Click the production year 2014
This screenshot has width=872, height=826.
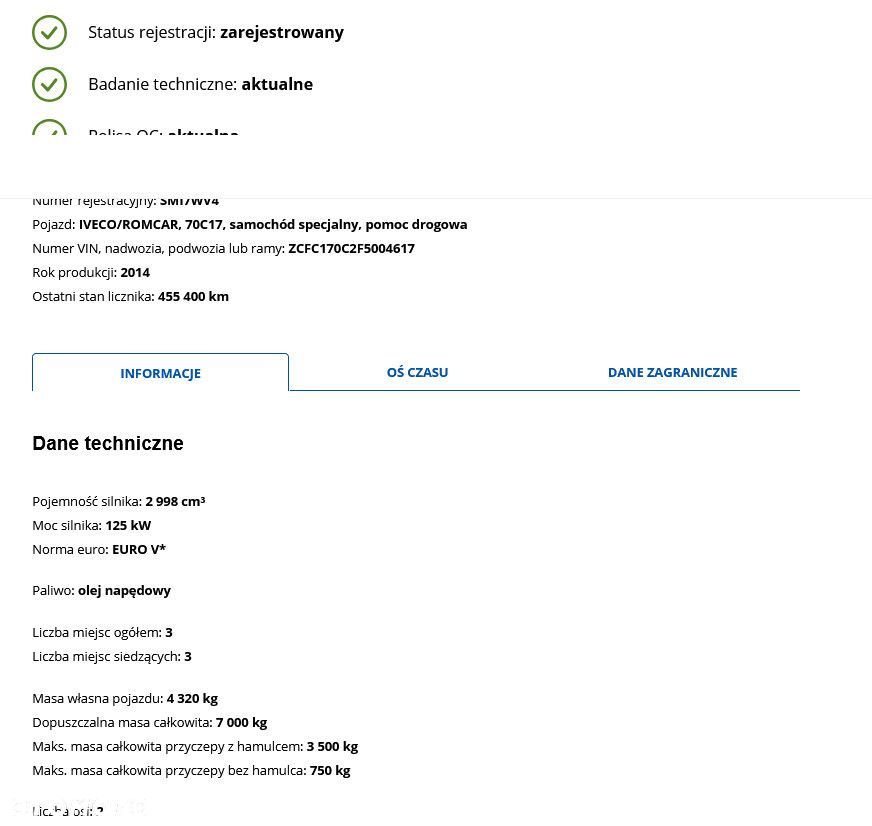pyautogui.click(x=135, y=272)
